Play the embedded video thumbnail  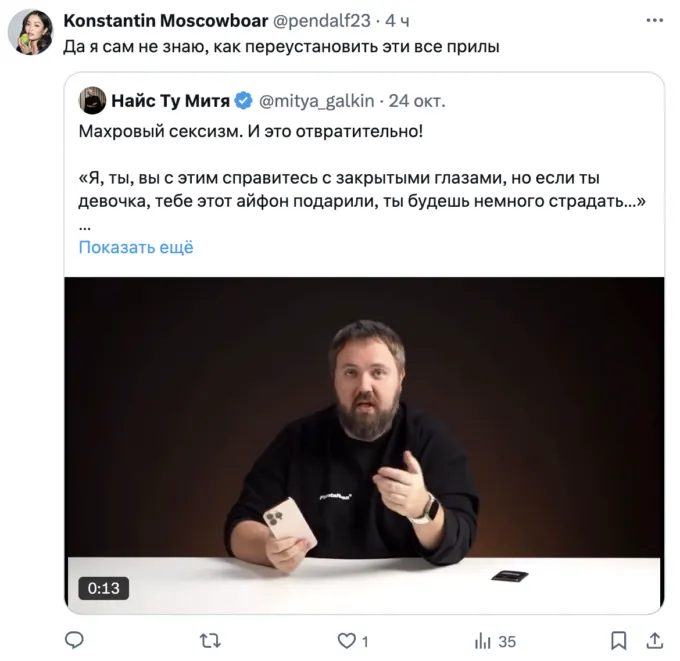[x=364, y=445]
